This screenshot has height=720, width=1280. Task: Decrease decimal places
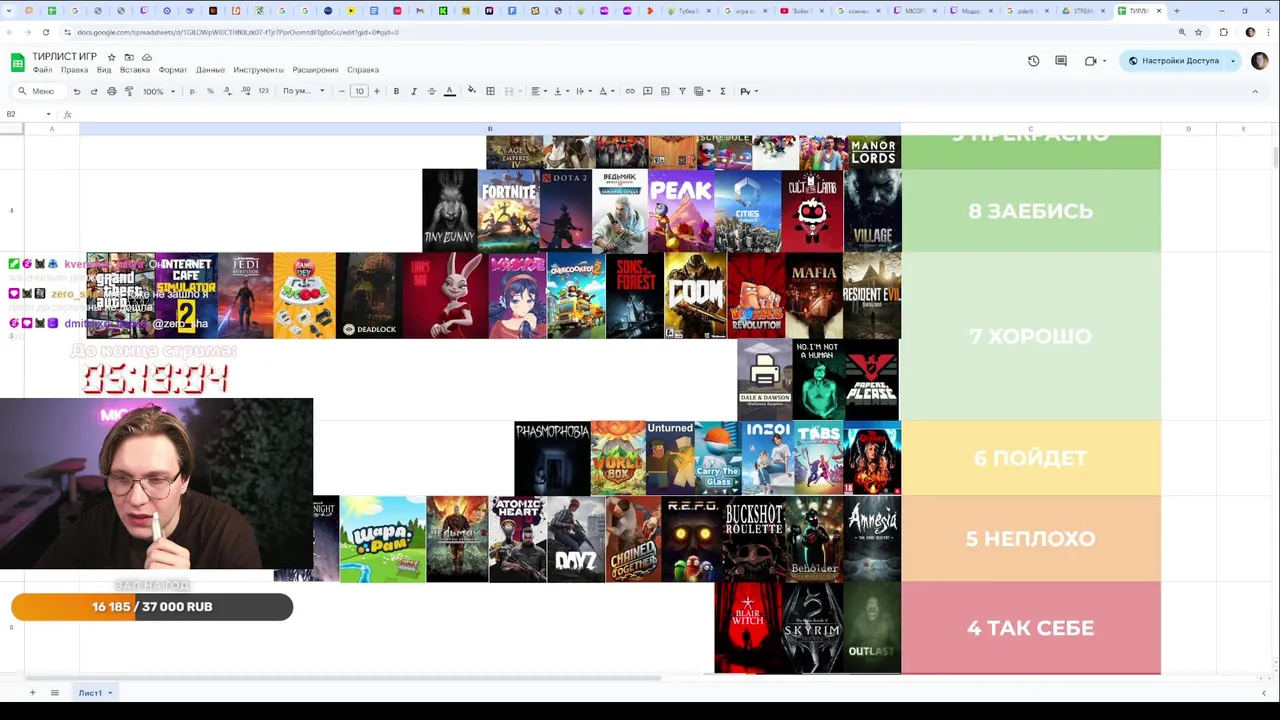(228, 91)
